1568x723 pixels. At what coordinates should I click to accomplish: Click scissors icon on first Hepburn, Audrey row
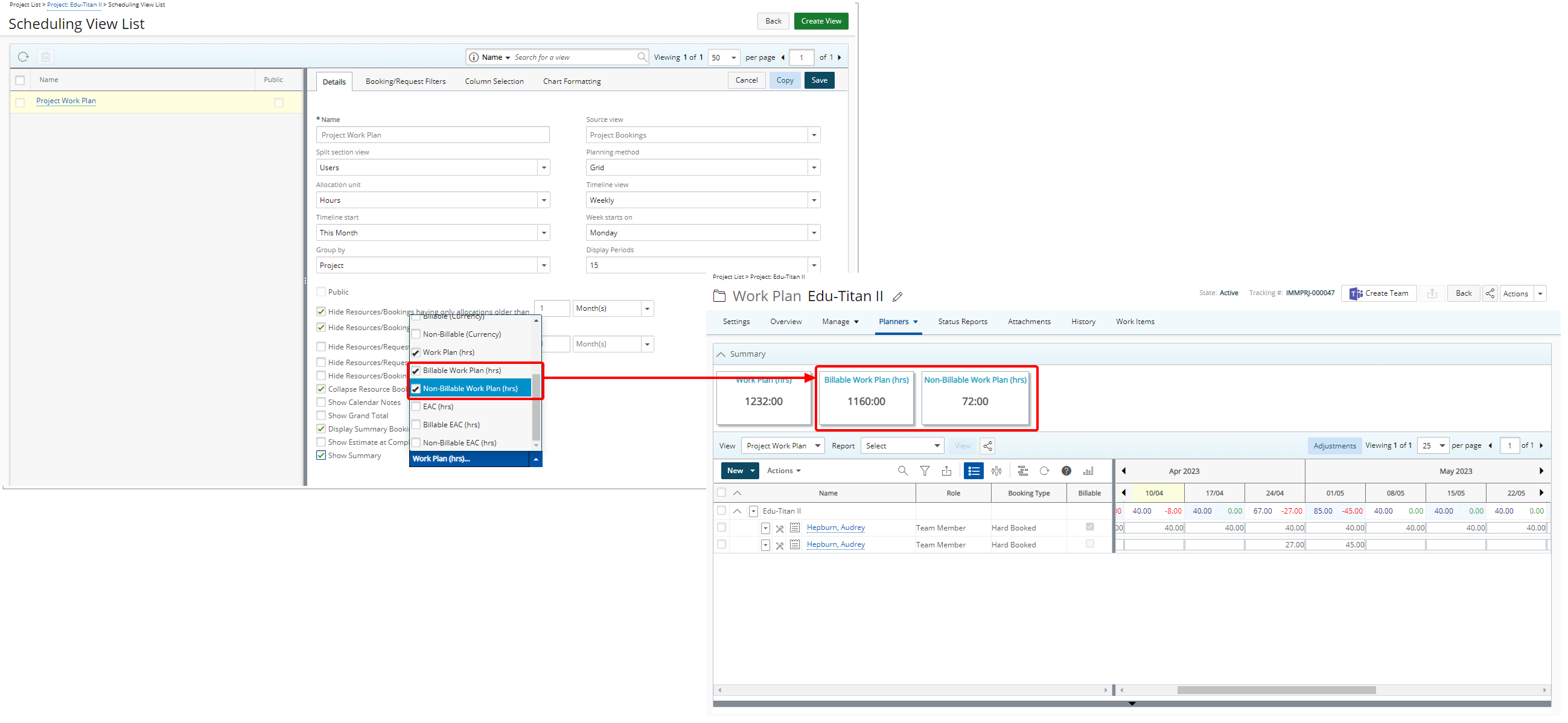[780, 528]
